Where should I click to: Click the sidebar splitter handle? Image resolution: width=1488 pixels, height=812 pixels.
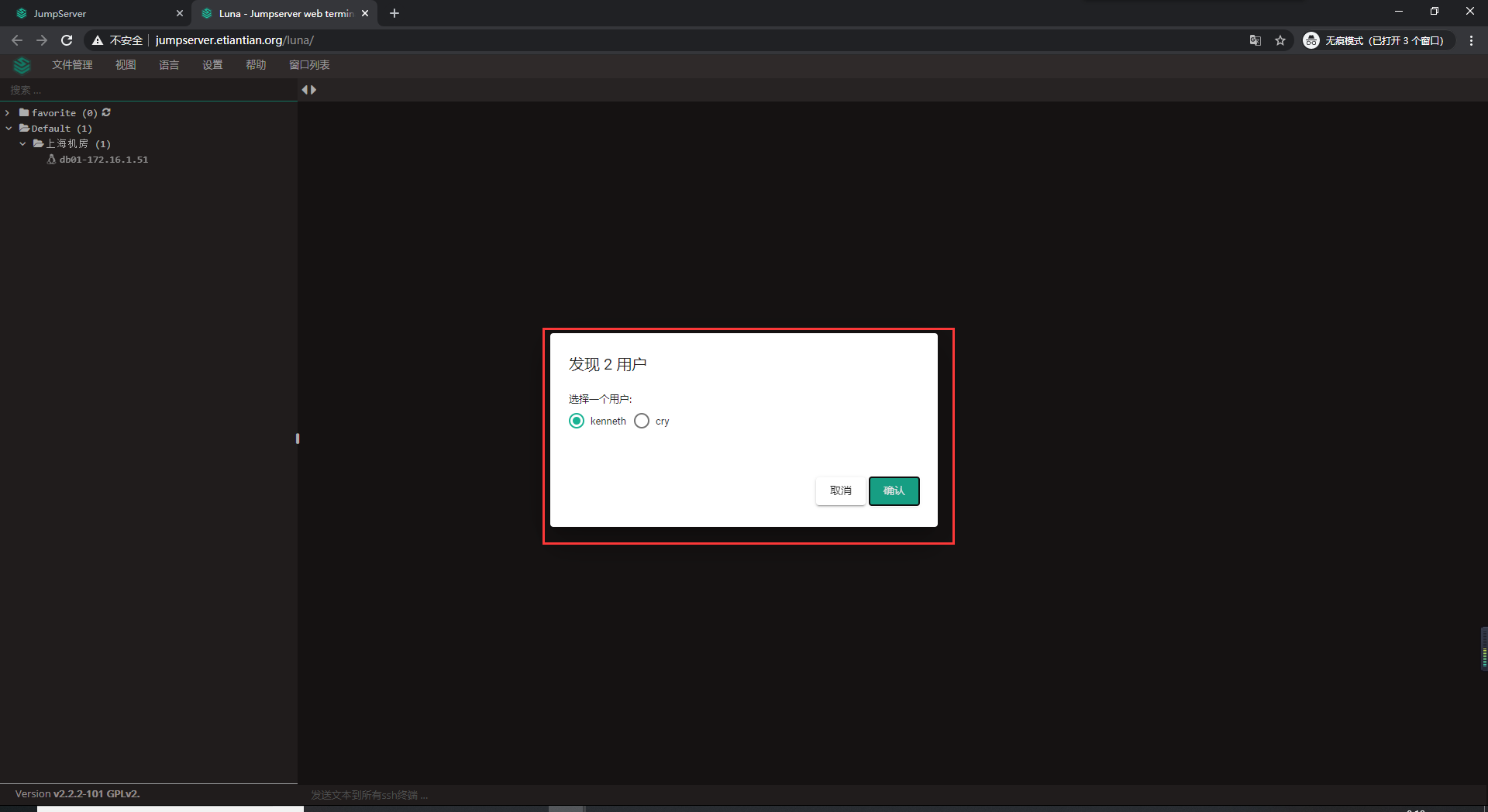298,439
